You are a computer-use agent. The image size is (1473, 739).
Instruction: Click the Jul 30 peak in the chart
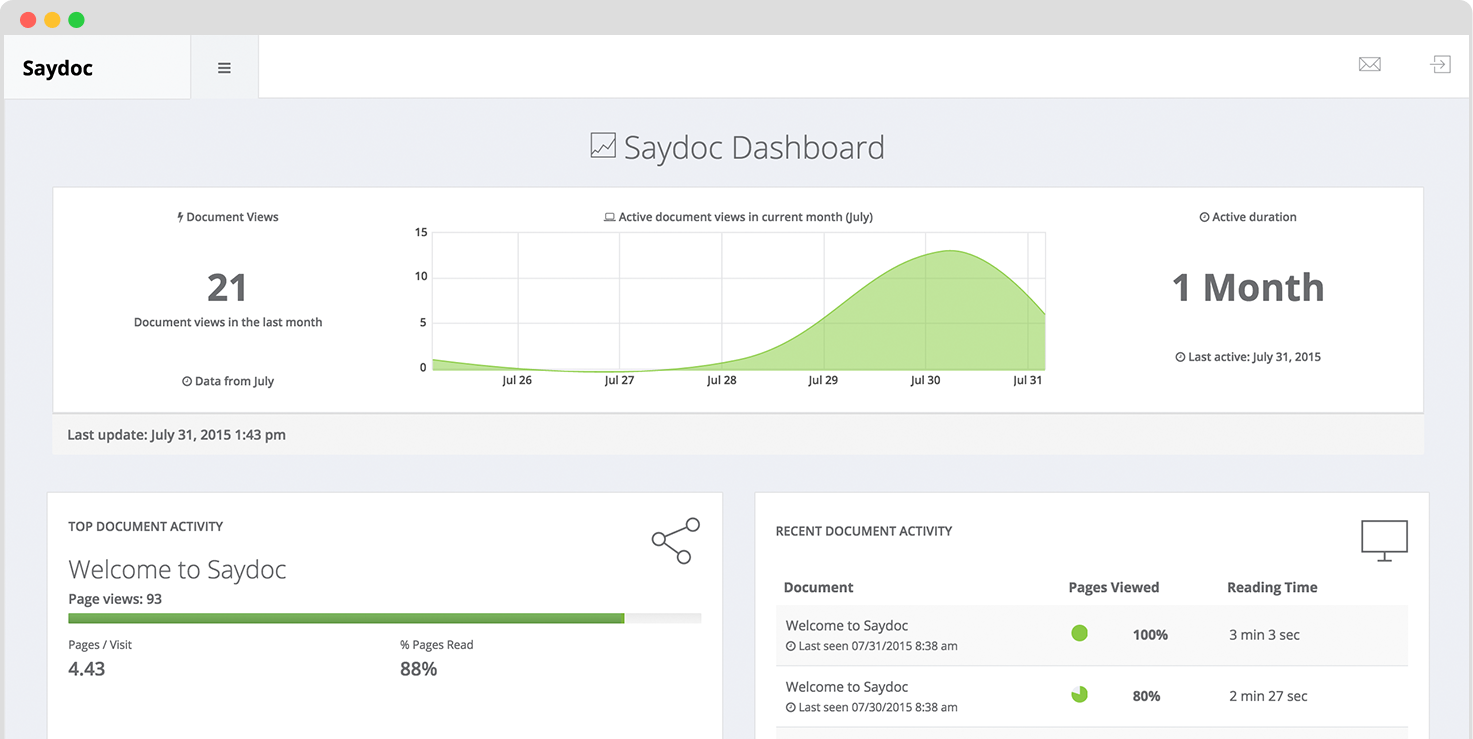[950, 251]
